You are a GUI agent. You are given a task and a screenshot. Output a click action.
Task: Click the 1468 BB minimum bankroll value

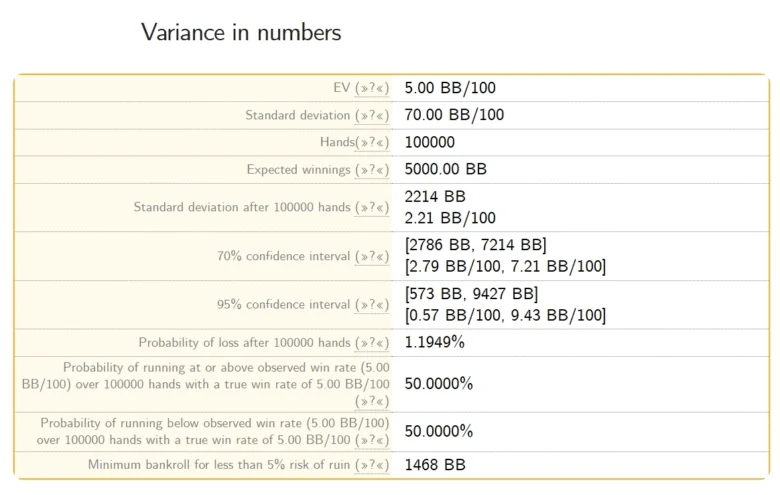(x=435, y=465)
